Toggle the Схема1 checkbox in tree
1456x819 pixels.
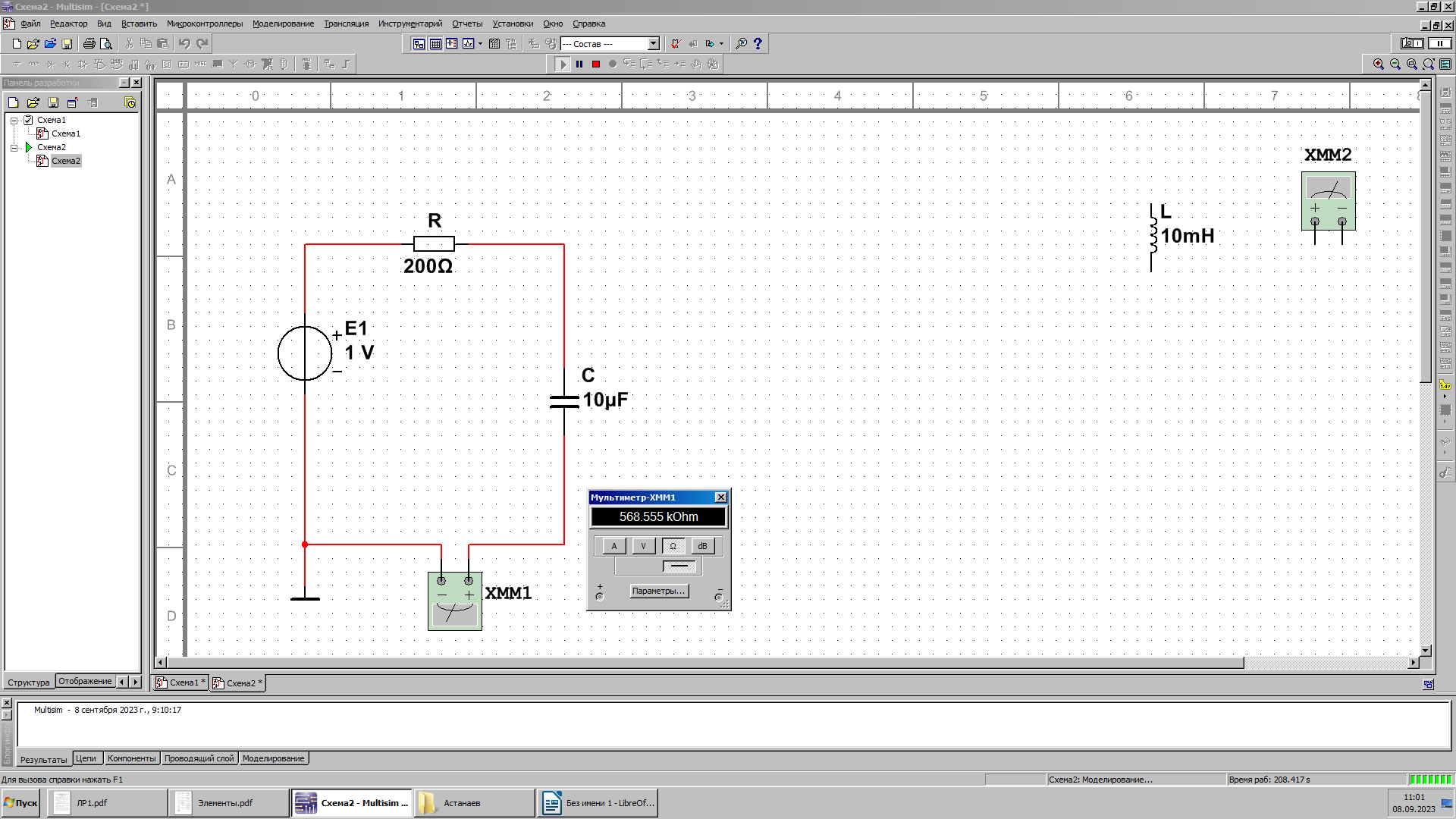coord(28,120)
